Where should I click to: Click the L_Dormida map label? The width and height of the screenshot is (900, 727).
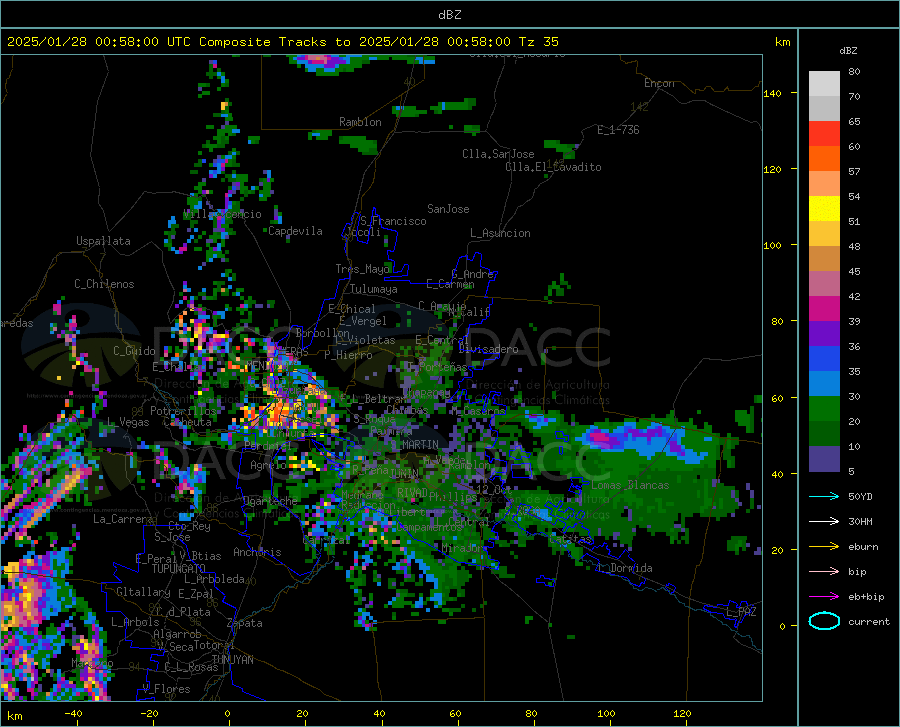624,568
